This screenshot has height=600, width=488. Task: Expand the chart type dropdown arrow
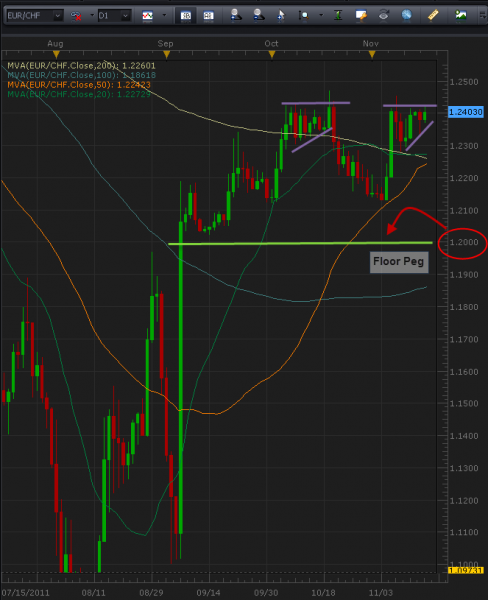click(x=165, y=16)
